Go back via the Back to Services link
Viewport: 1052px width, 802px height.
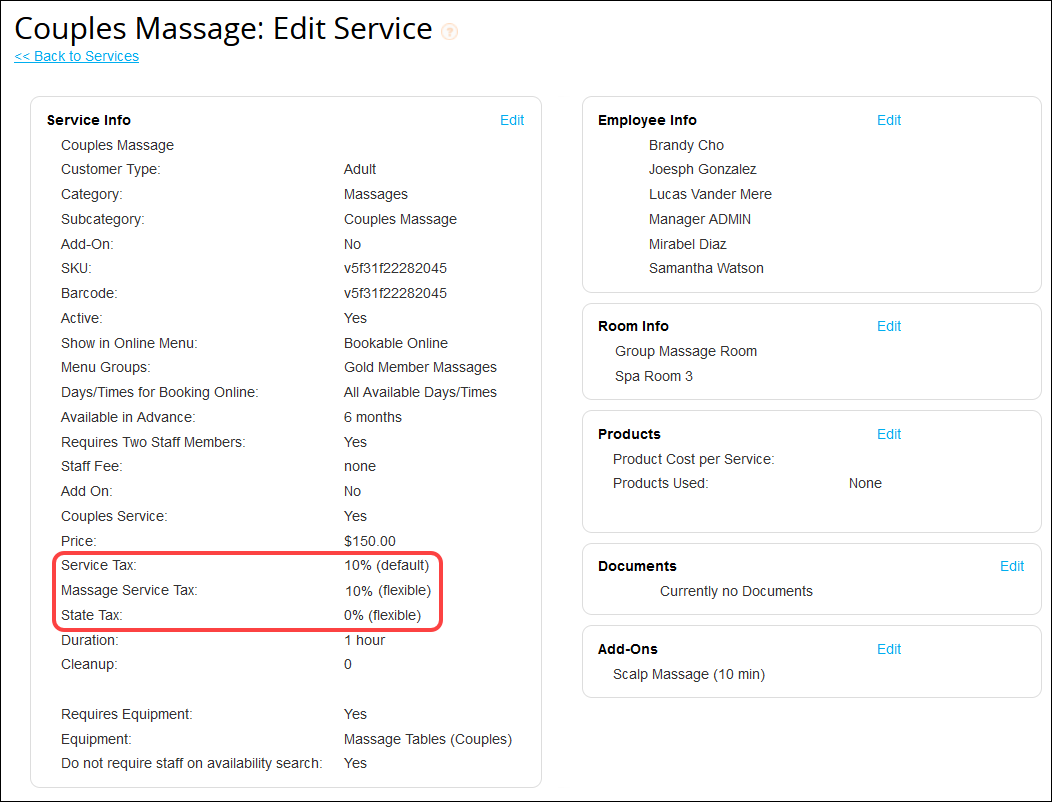[77, 56]
